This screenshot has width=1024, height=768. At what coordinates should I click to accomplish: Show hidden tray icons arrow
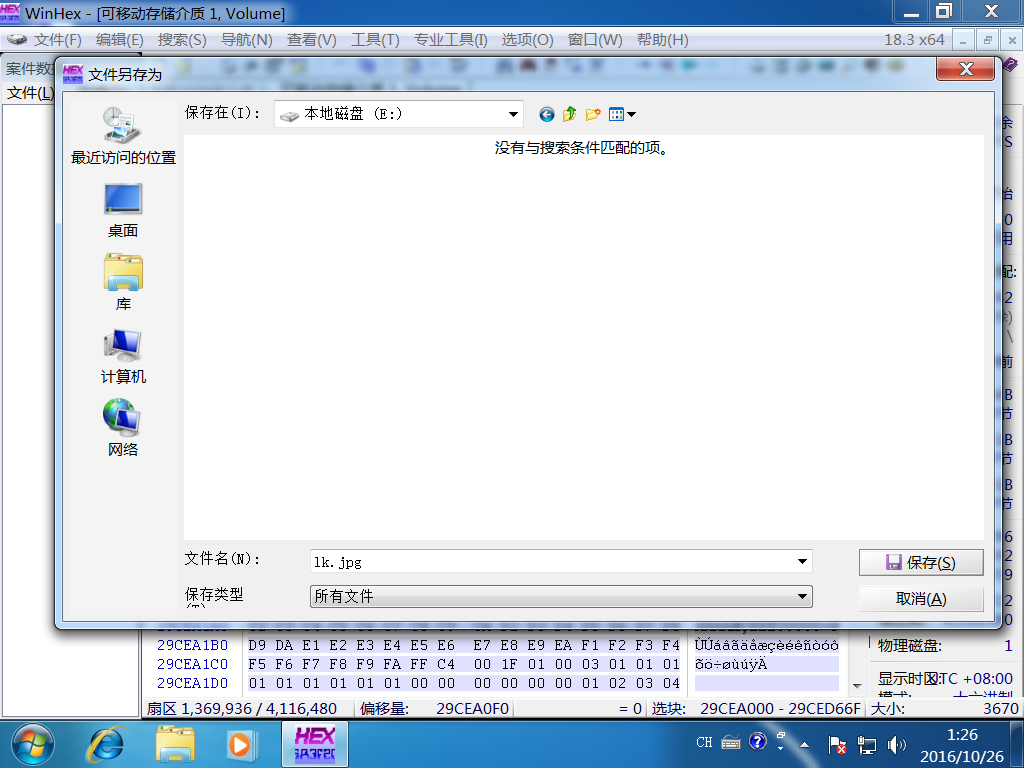805,744
